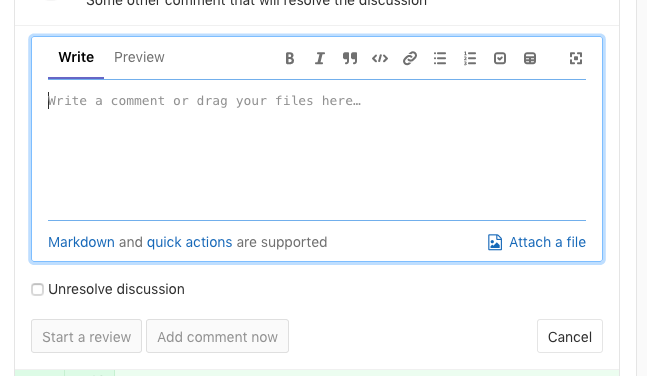Focus the comment text area
This screenshot has width=647, height=376.
click(317, 150)
